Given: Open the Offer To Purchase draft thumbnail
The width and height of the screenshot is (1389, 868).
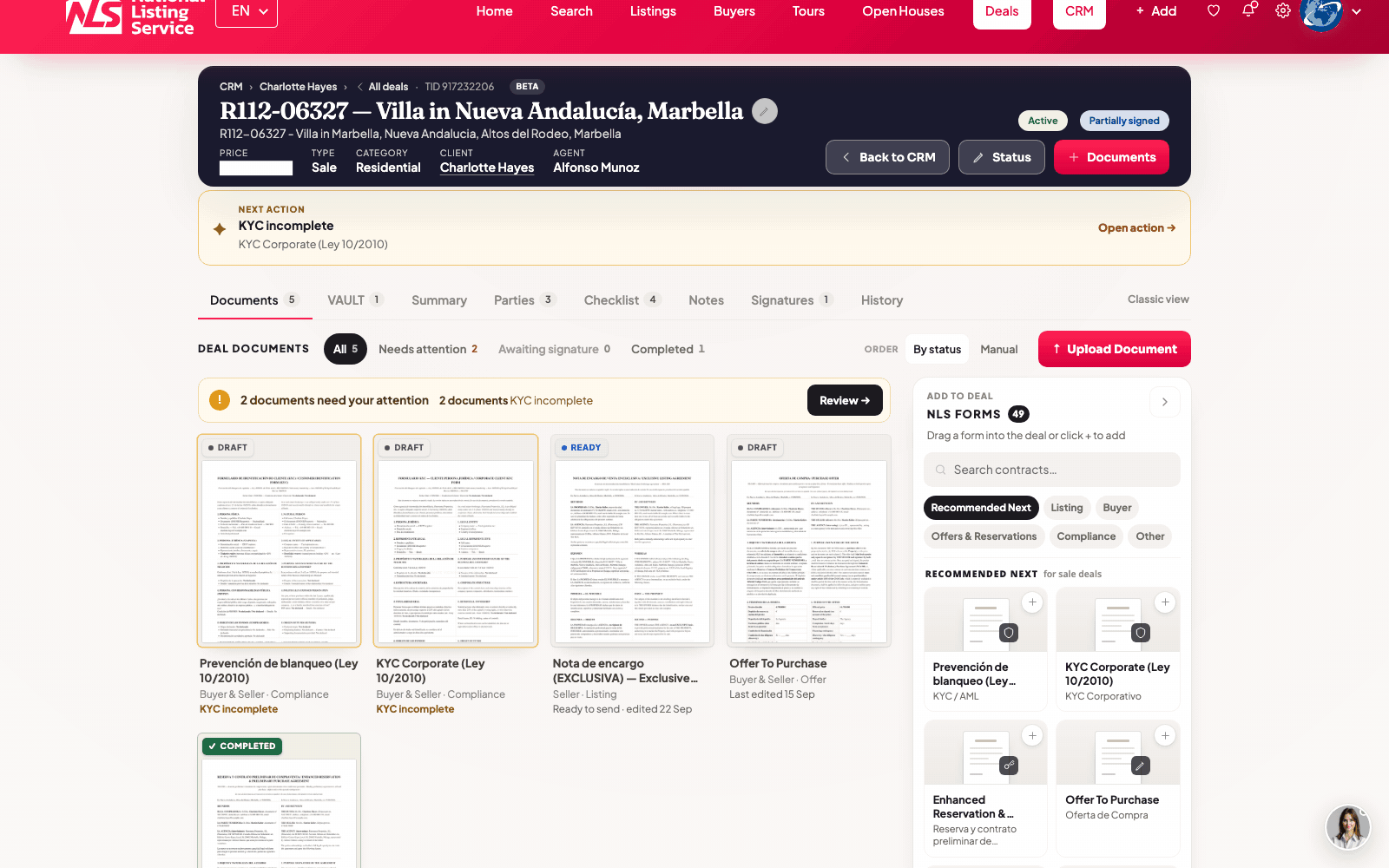Looking at the screenshot, I should click(809, 541).
